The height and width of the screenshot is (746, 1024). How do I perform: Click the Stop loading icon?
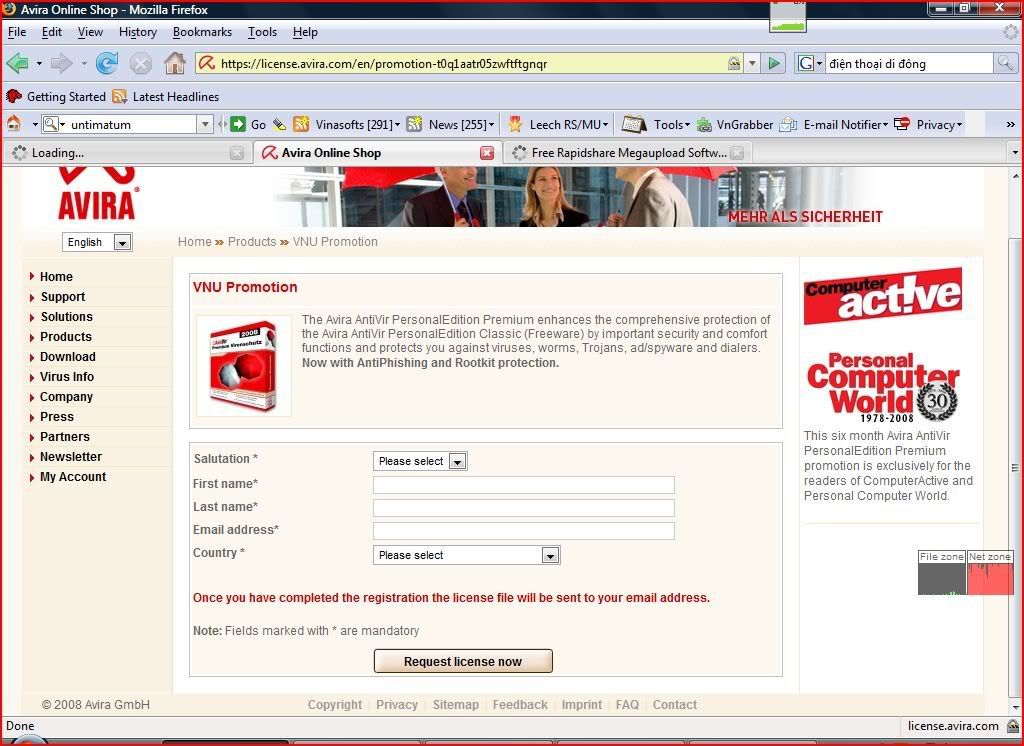coord(140,63)
